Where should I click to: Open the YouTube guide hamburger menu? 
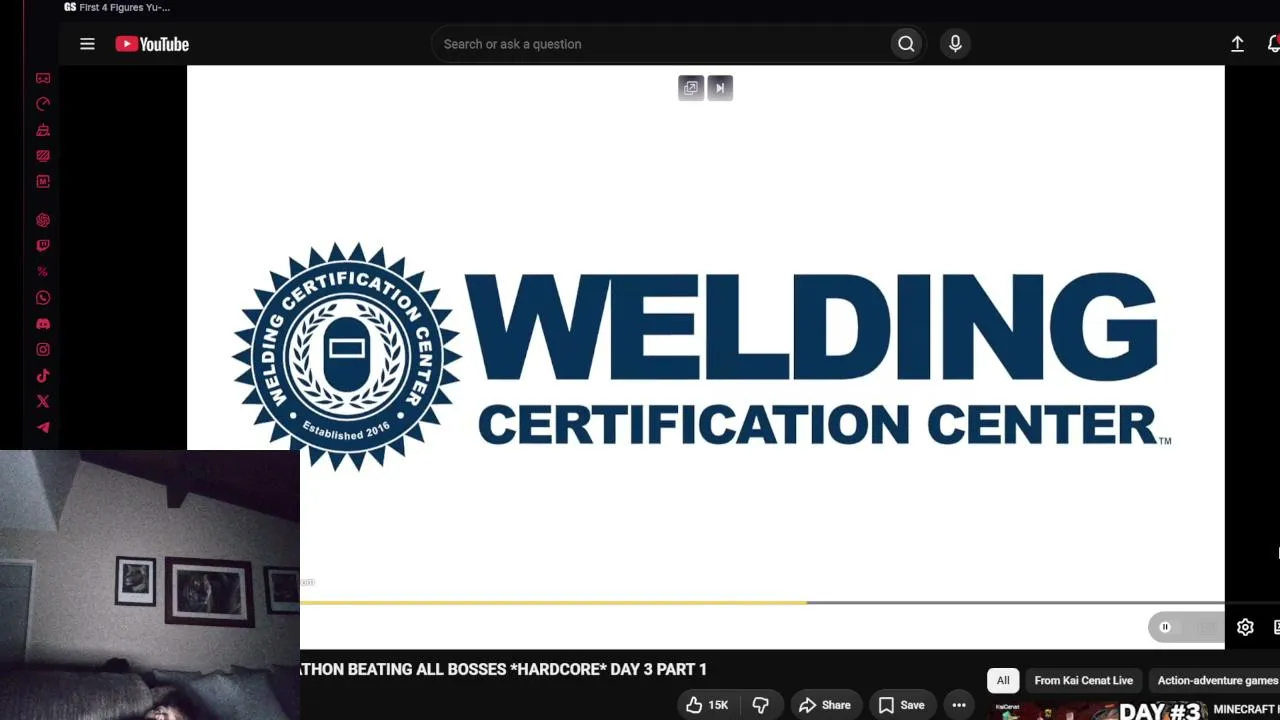point(87,44)
